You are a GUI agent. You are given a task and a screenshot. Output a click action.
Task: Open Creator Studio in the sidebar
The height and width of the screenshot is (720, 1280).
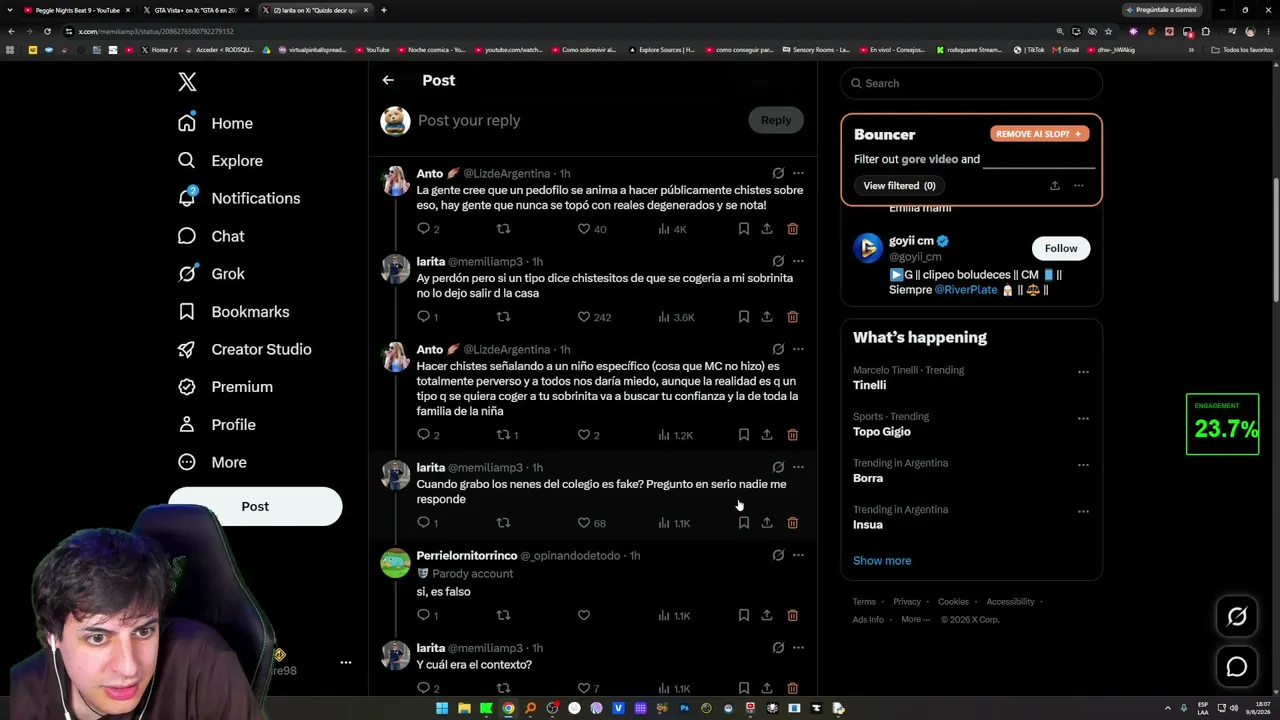pyautogui.click(x=244, y=349)
